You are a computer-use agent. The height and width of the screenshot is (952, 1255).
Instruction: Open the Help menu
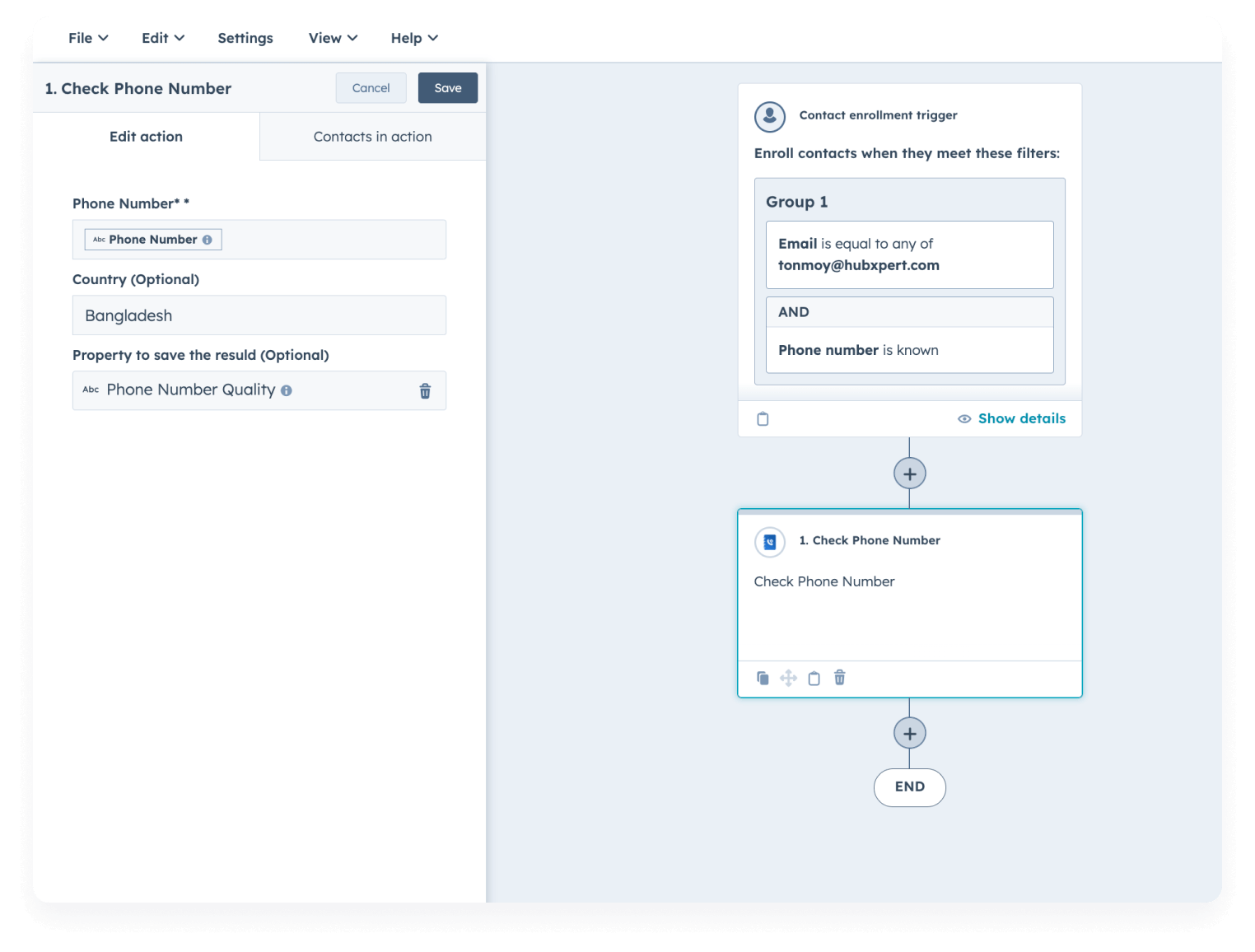pos(414,38)
